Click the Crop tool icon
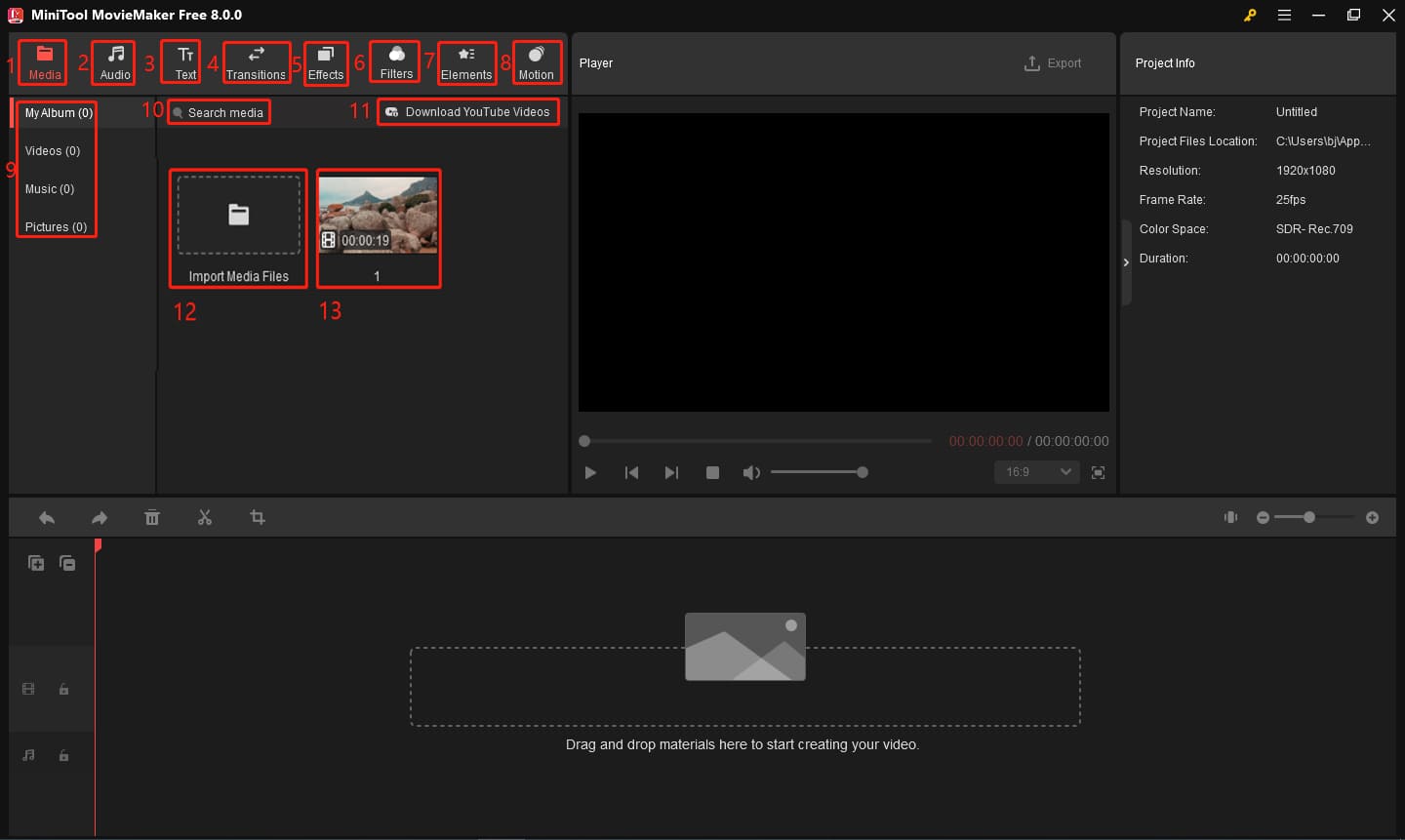The width and height of the screenshot is (1405, 840). [x=258, y=518]
